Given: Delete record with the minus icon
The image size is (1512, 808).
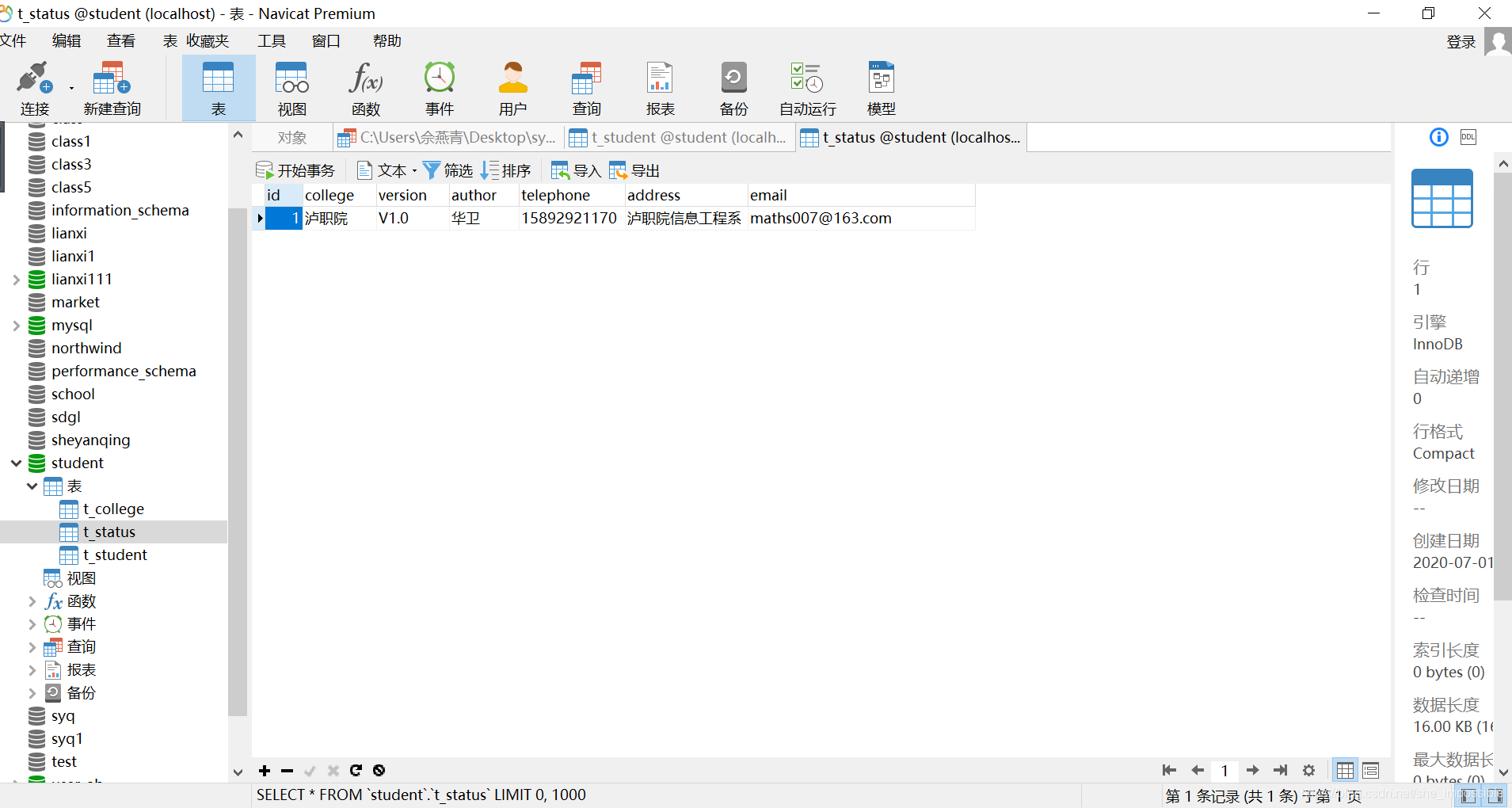Looking at the screenshot, I should [287, 771].
